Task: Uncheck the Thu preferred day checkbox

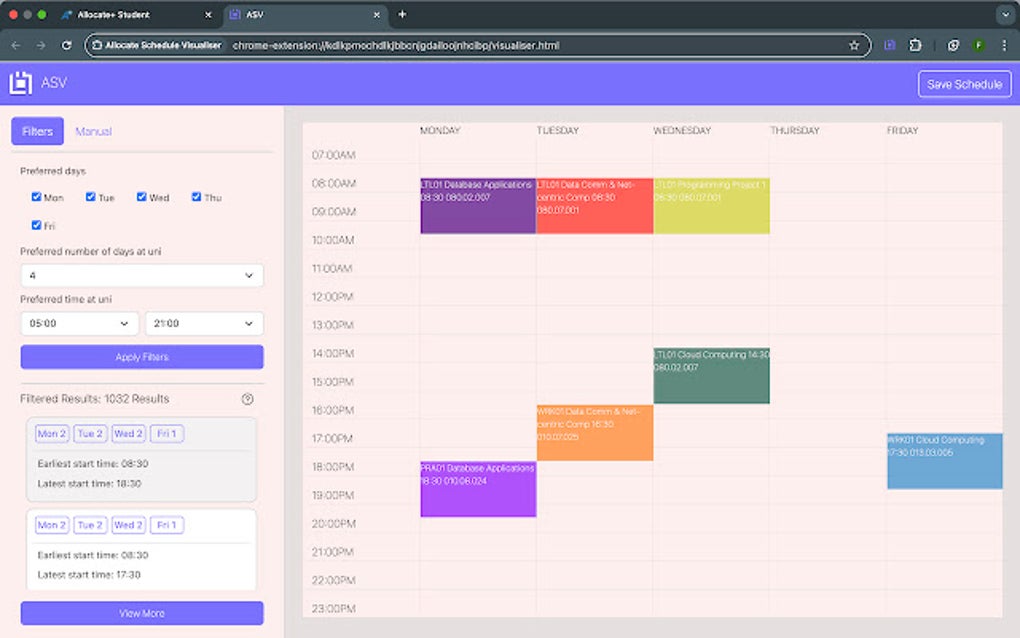Action: (196, 197)
